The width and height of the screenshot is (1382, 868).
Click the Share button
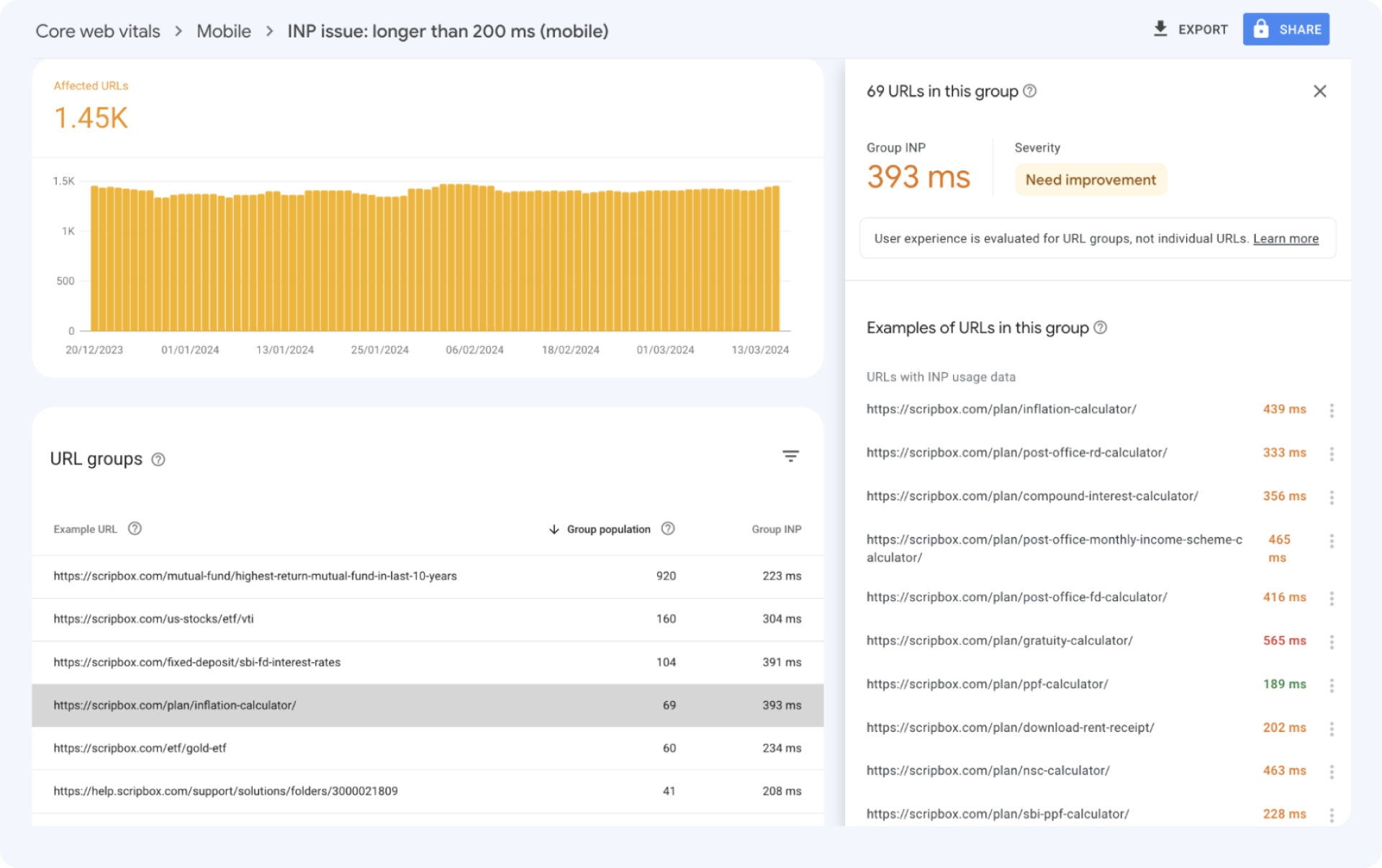click(1286, 30)
